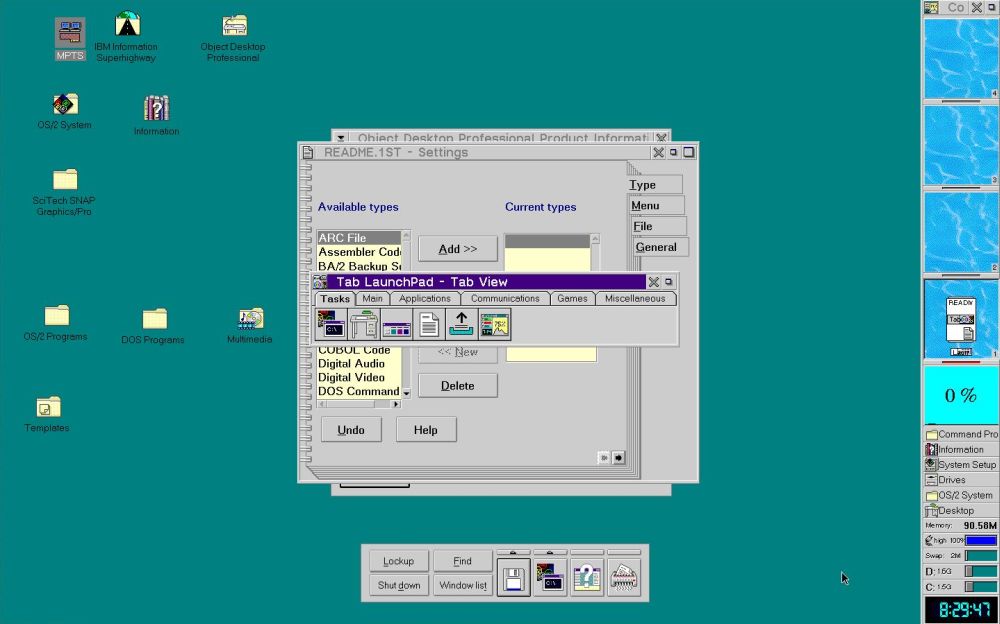Switch to the Games tab

(x=572, y=299)
